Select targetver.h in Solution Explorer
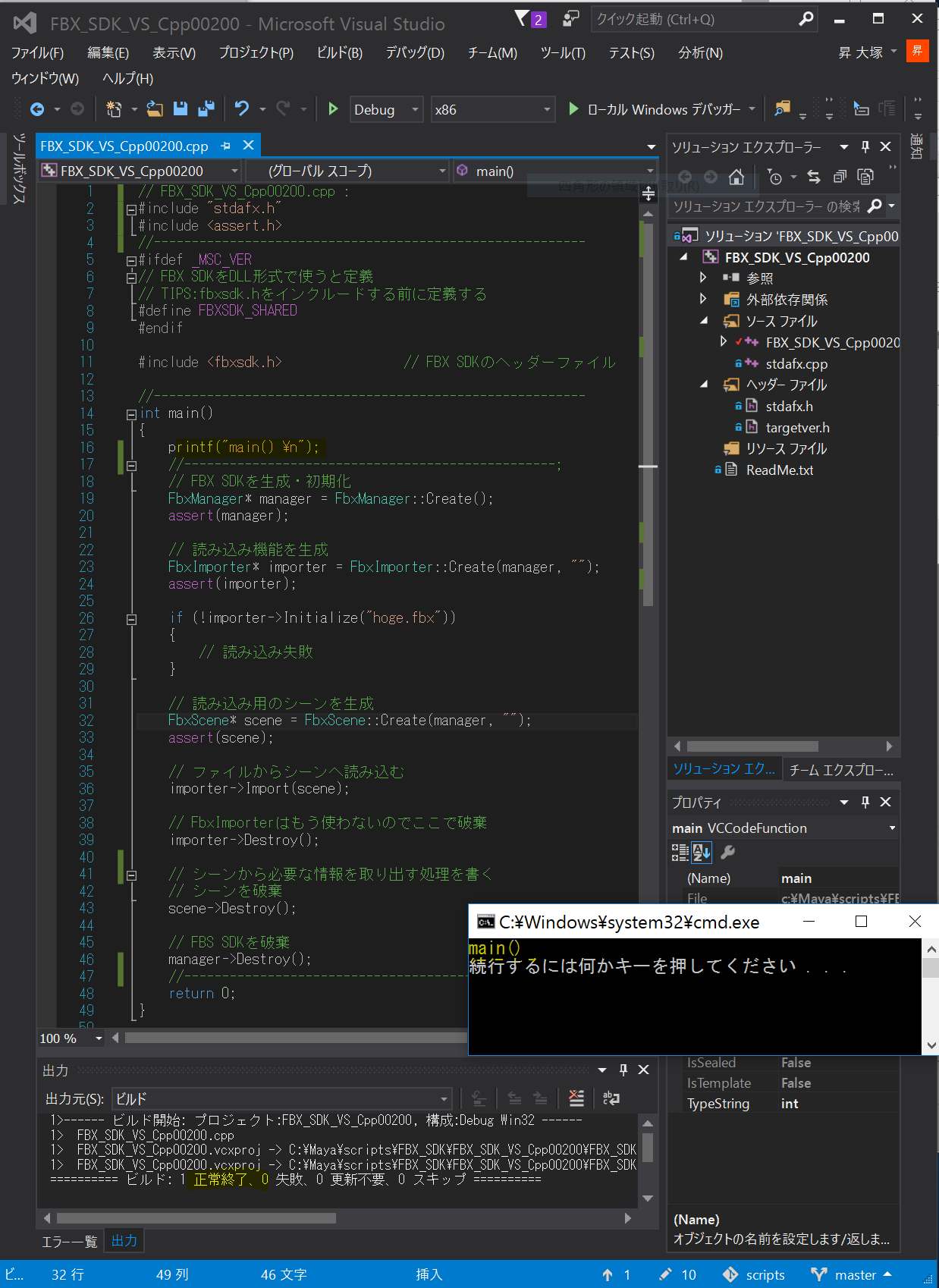Viewport: 939px width, 1288px height. 797,427
